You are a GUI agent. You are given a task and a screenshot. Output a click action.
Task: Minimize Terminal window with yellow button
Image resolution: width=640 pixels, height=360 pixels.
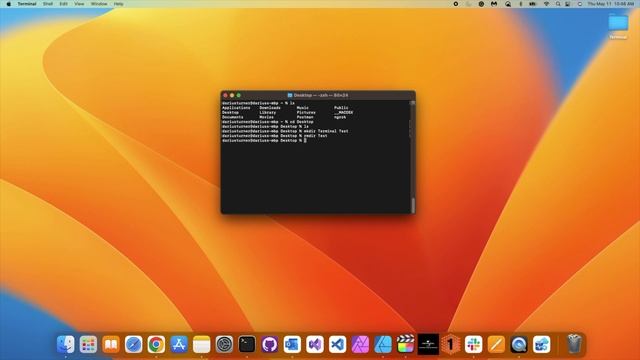click(232, 95)
